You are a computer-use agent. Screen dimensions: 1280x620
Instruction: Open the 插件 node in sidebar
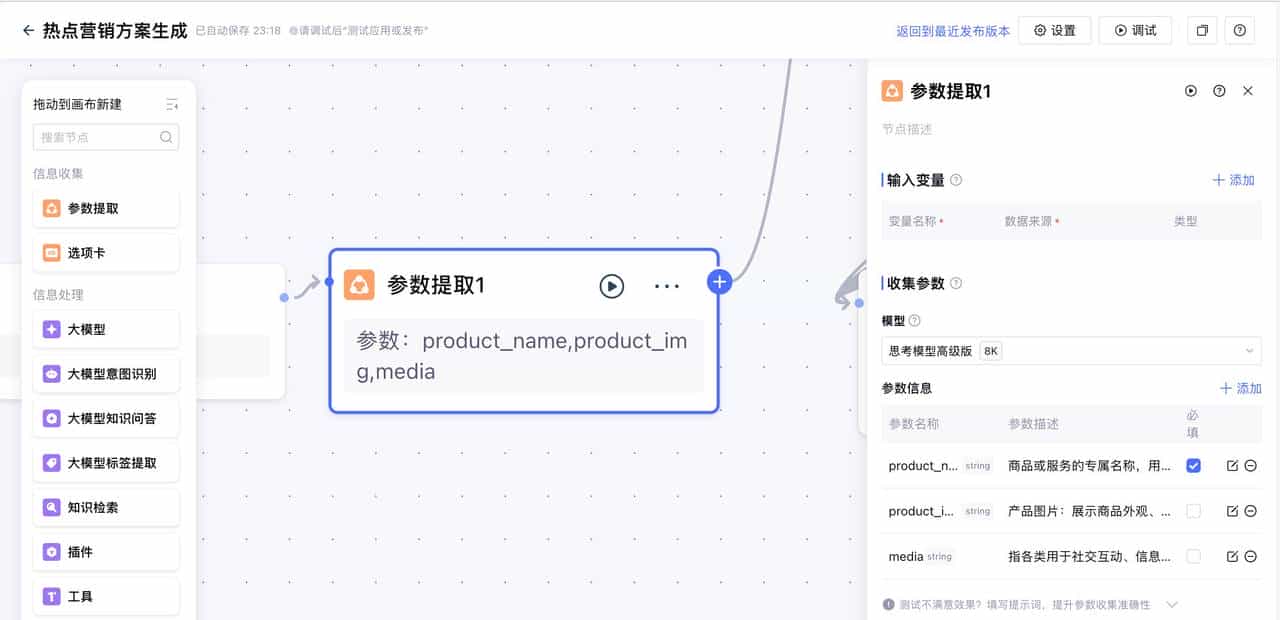(105, 551)
